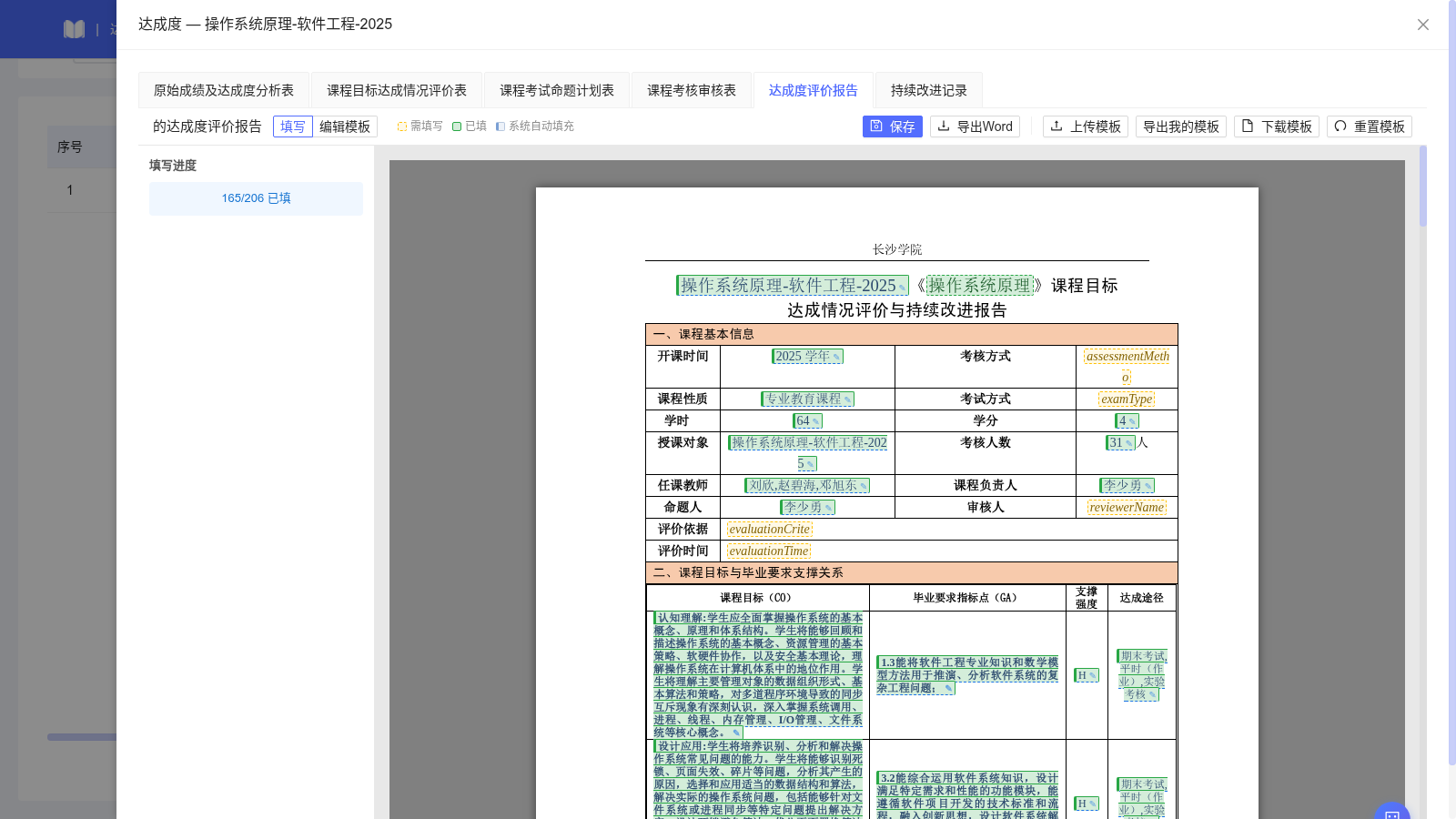
Task: Click the 保存 button
Action: pos(893,126)
